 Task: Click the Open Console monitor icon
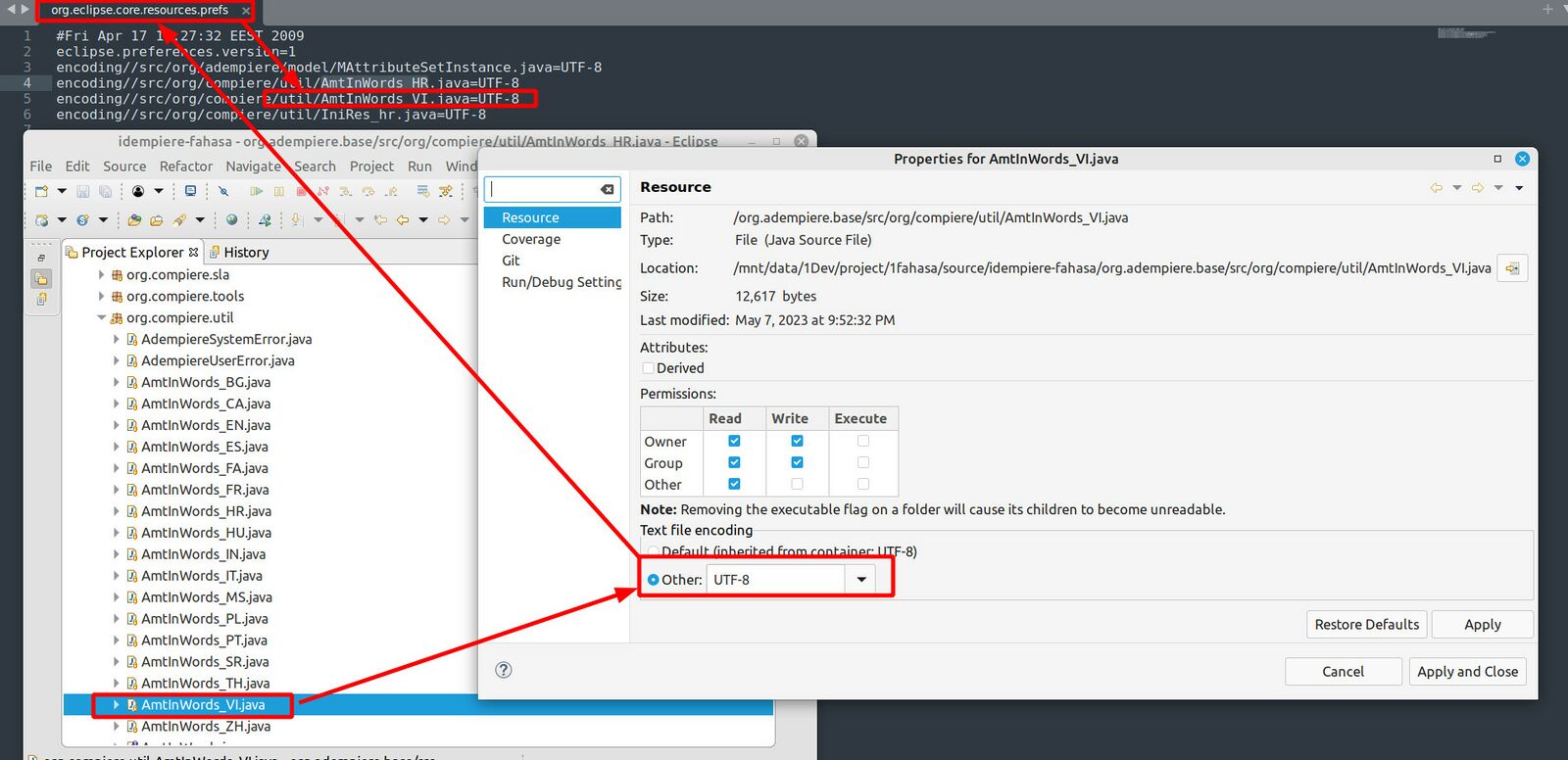(190, 191)
